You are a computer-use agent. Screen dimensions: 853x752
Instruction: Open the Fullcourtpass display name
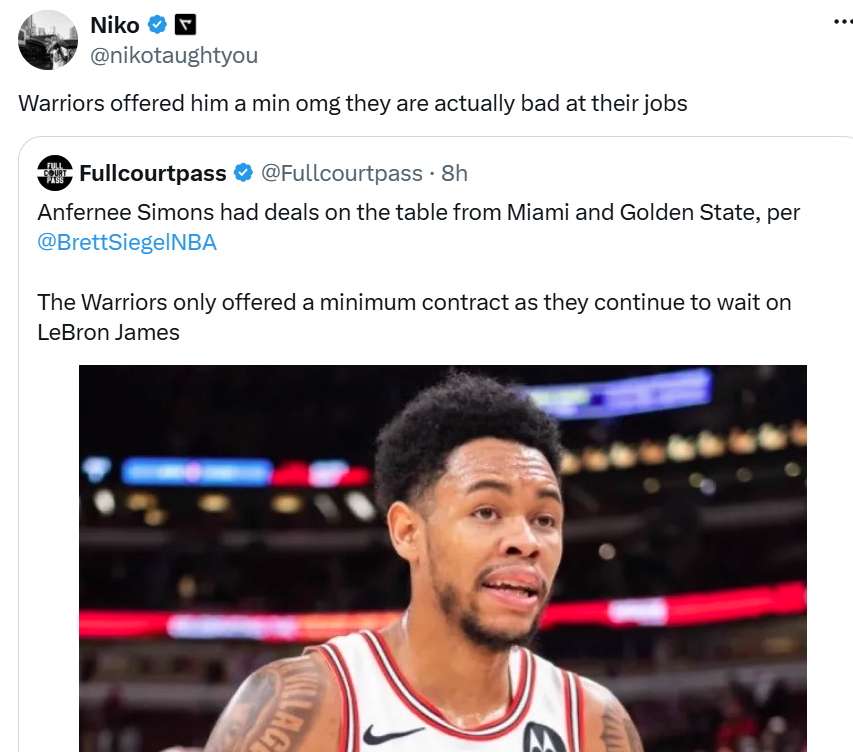click(x=153, y=173)
